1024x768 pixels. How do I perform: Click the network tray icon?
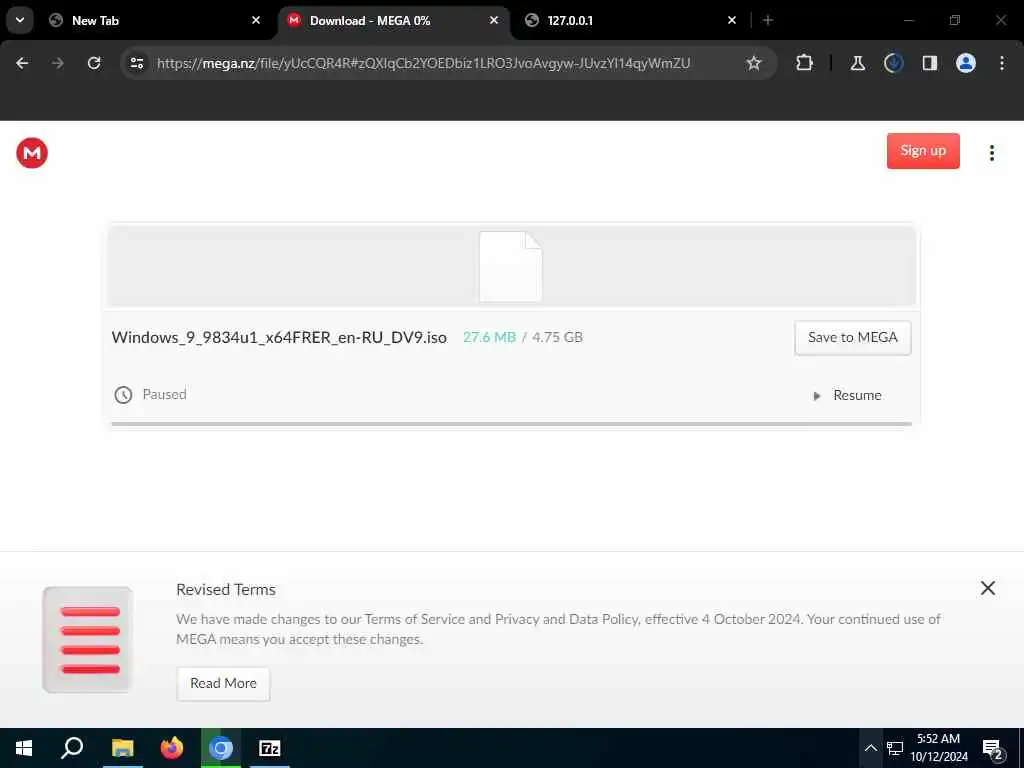pyautogui.click(x=895, y=748)
